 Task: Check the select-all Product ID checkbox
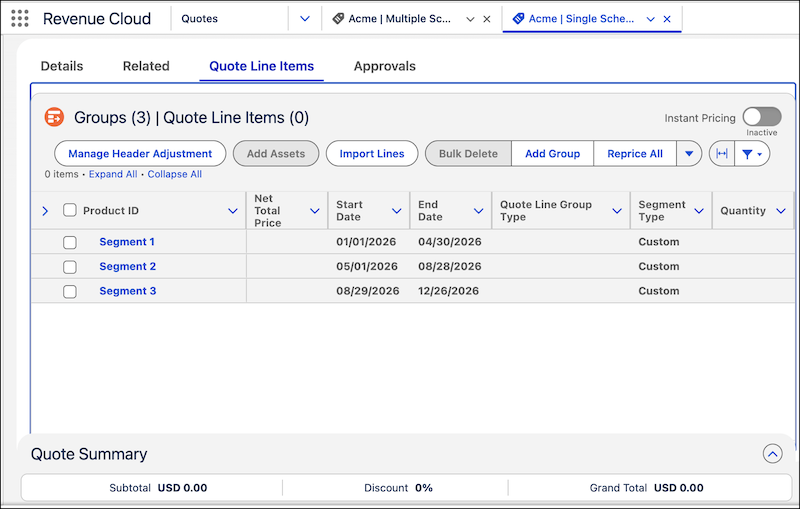[x=70, y=210]
